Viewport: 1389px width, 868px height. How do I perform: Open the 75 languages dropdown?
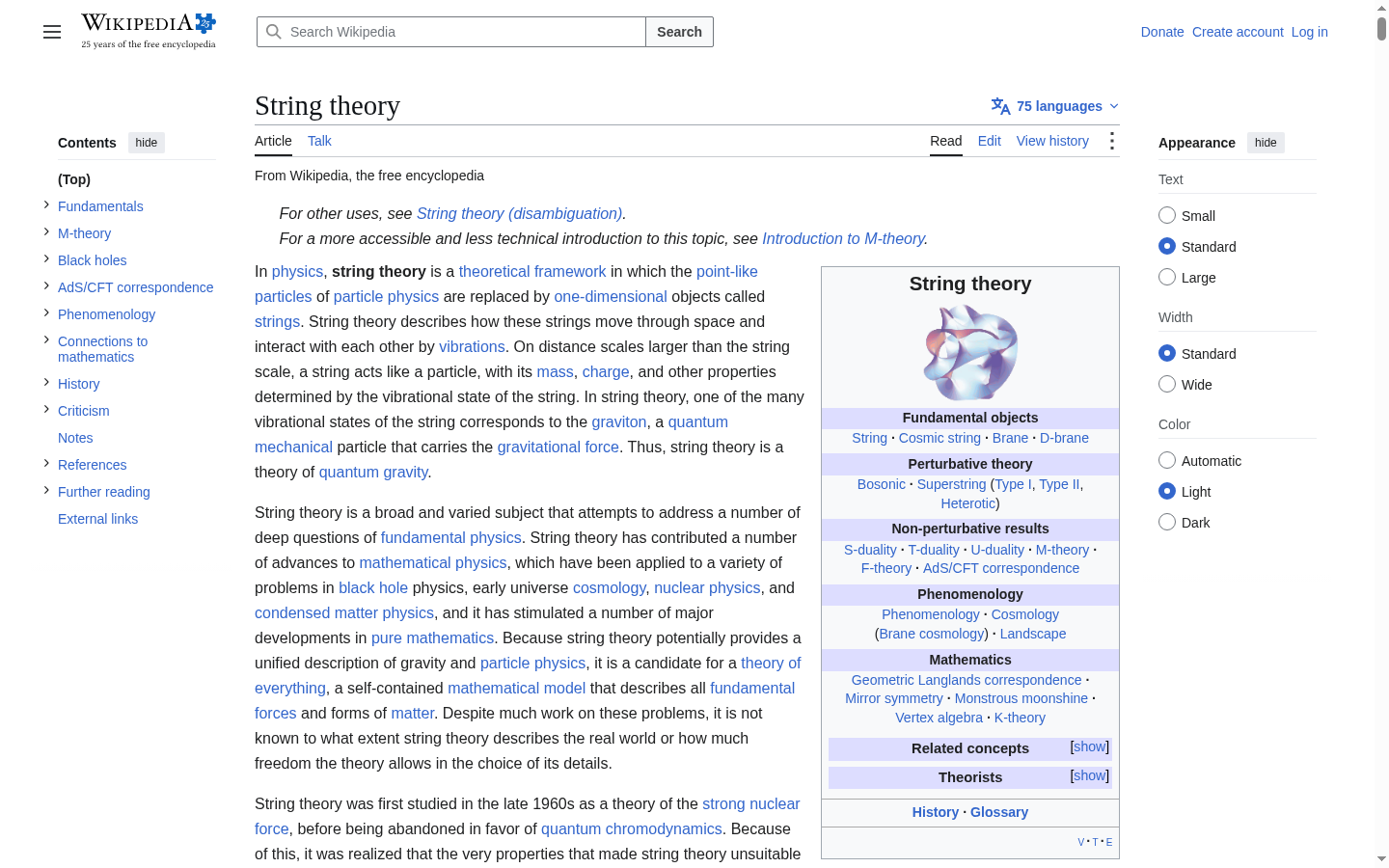[x=1055, y=106]
